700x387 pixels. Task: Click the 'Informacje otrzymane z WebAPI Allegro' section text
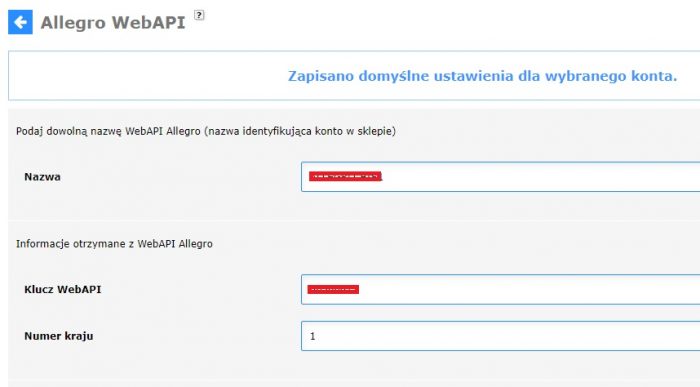click(x=114, y=244)
